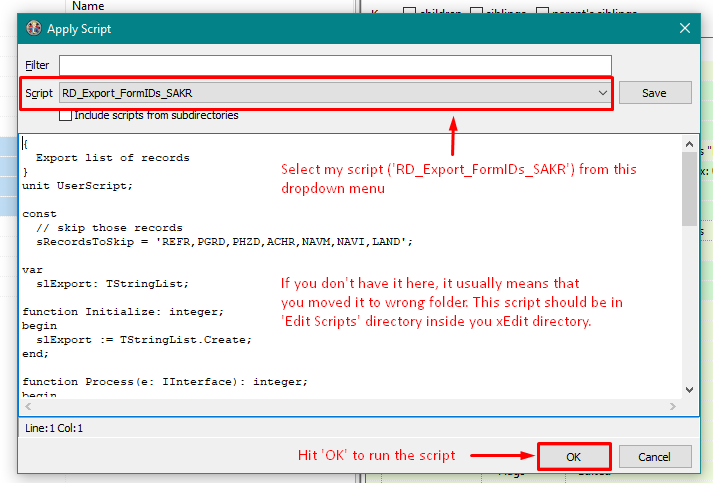The image size is (713, 483).
Task: Click the vertical scrollbar thumb in script editor
Action: pos(689,189)
